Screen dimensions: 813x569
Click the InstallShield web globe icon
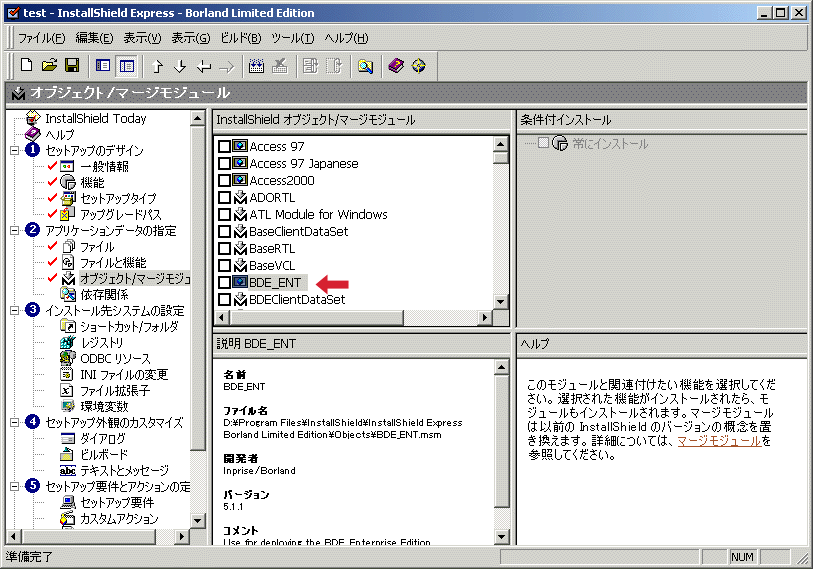click(419, 66)
